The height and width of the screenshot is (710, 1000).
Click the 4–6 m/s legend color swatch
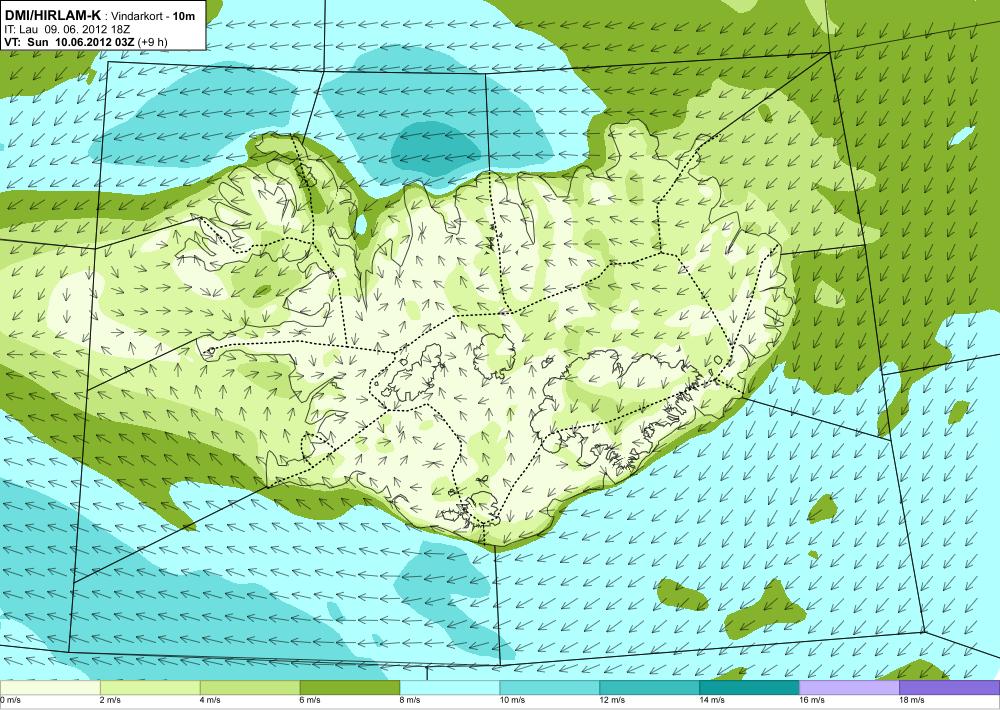click(x=250, y=688)
